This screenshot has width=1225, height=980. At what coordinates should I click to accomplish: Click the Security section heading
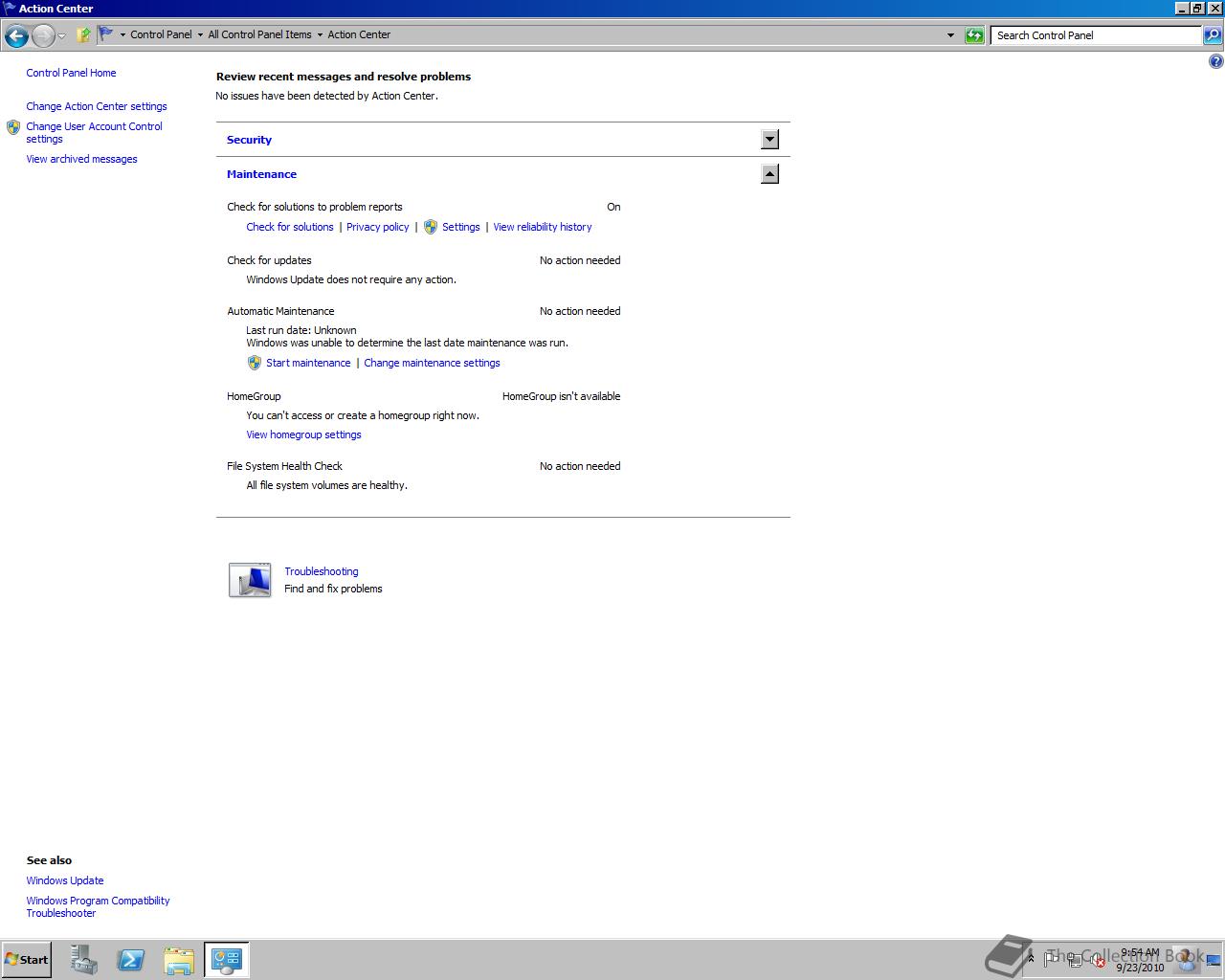pyautogui.click(x=249, y=140)
